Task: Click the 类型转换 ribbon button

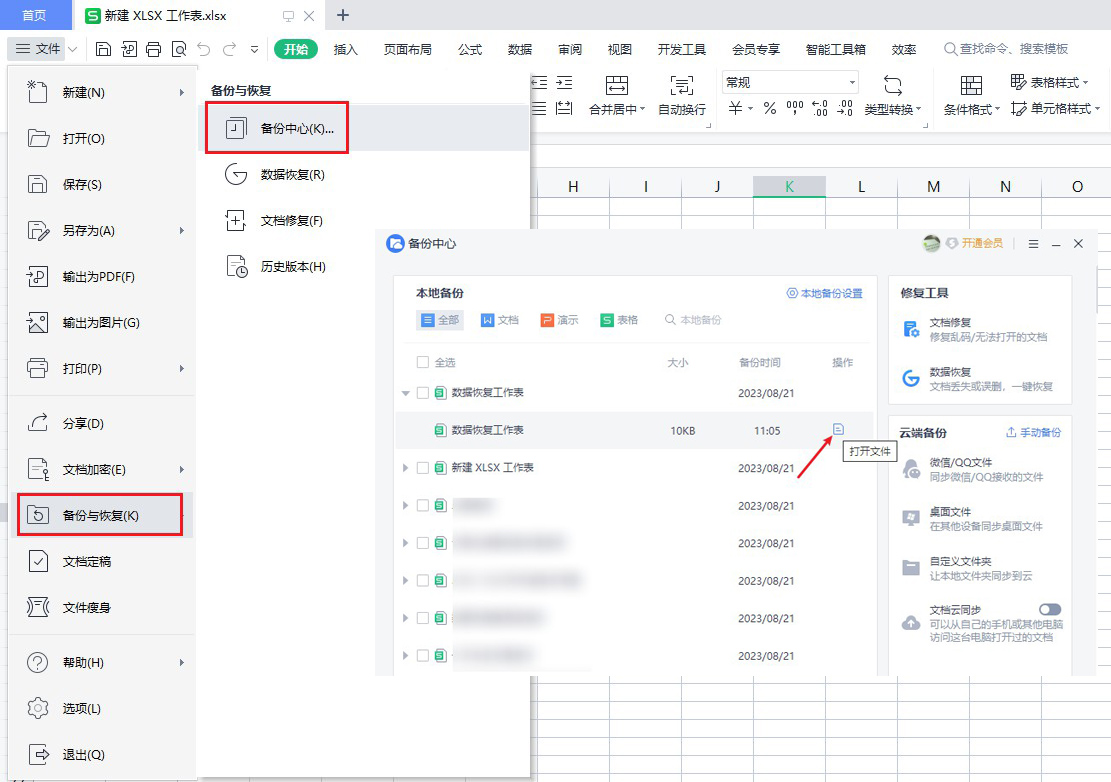Action: point(893,95)
